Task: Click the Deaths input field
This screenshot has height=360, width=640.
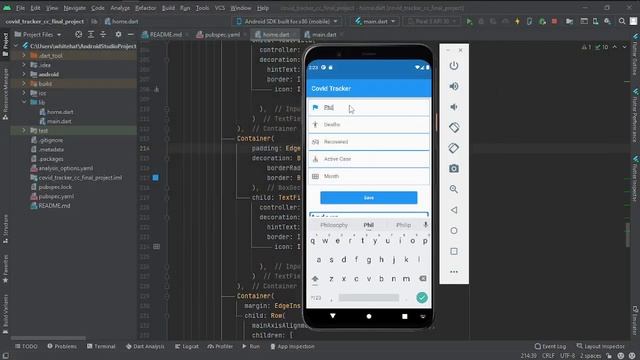Action: [369, 124]
